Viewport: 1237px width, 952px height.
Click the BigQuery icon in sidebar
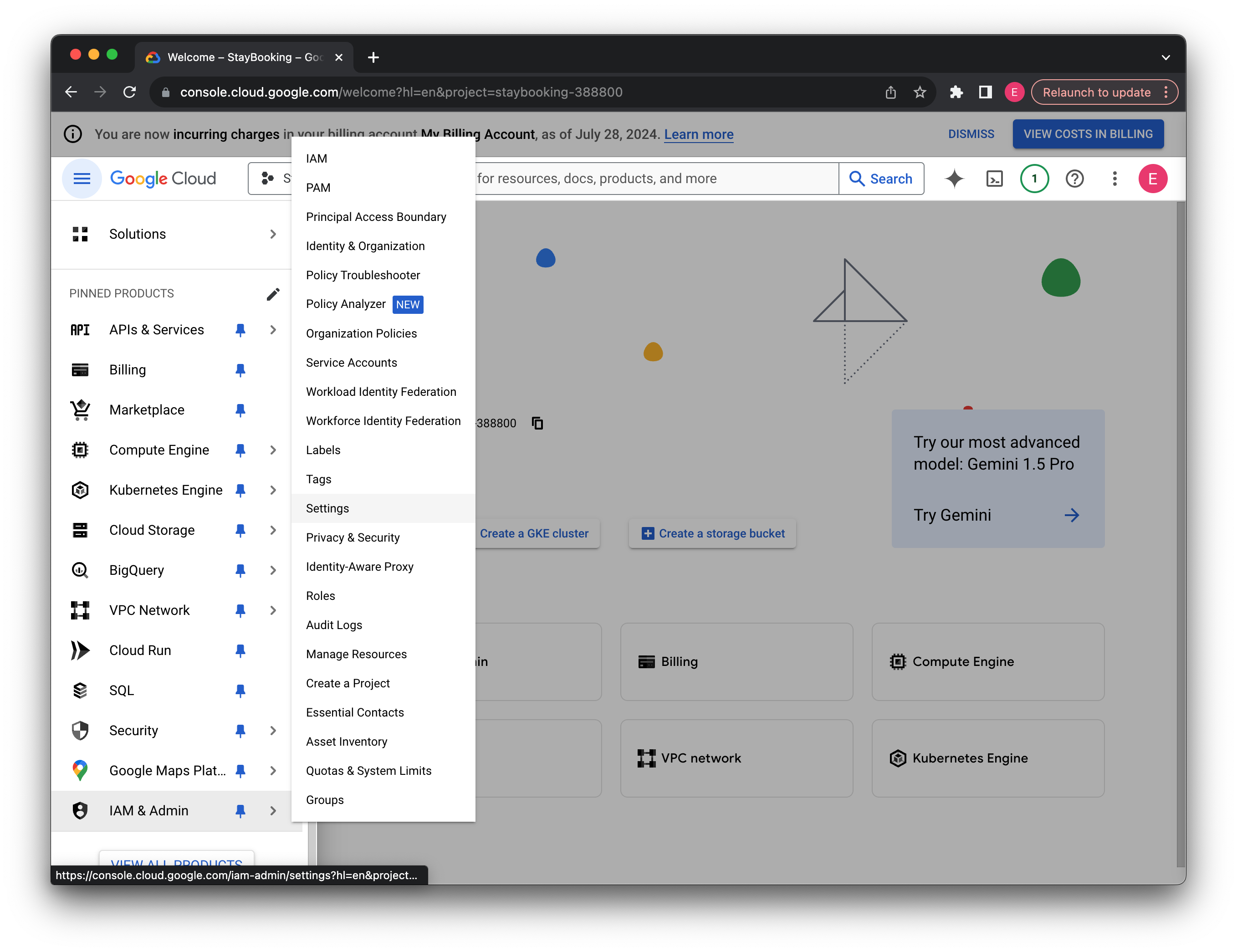[x=80, y=570]
